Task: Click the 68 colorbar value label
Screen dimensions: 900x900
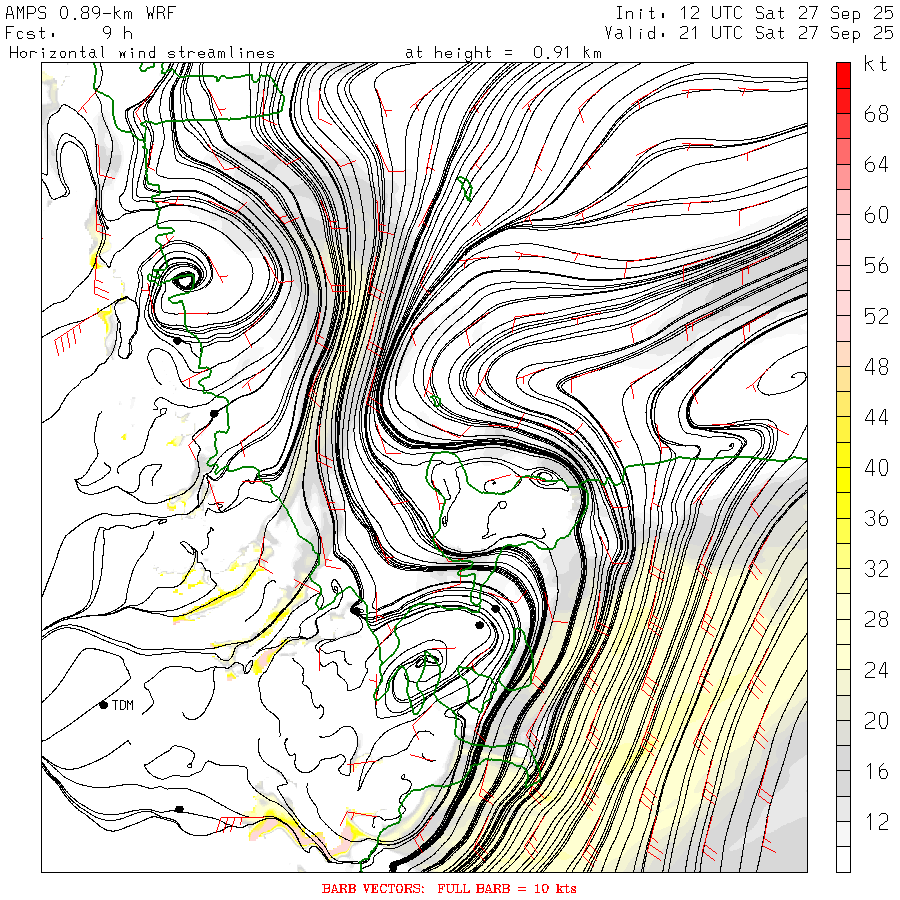Action: [876, 114]
